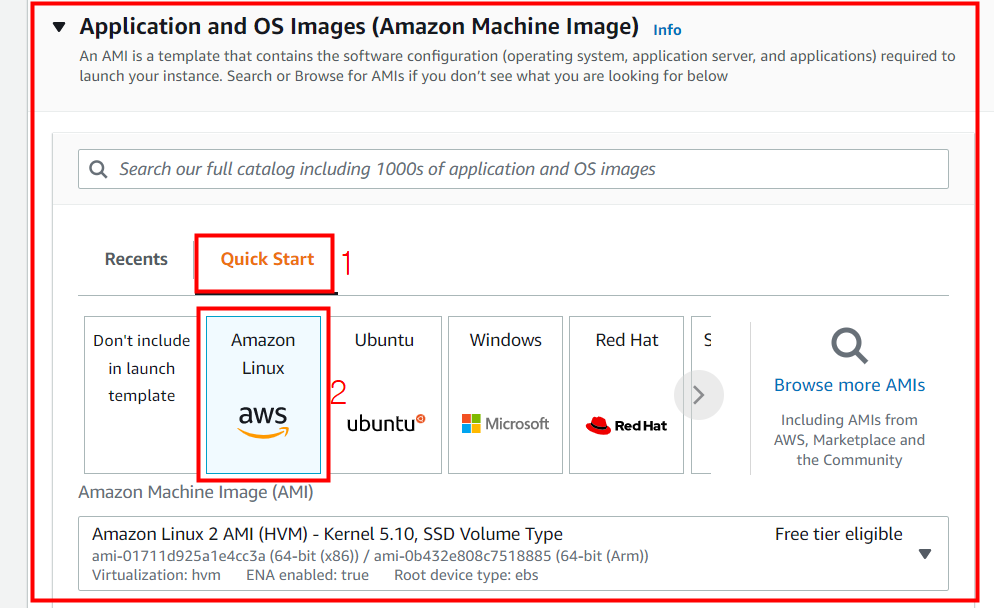Click the ENA enabled: true text
The image size is (994, 608).
click(x=307, y=575)
